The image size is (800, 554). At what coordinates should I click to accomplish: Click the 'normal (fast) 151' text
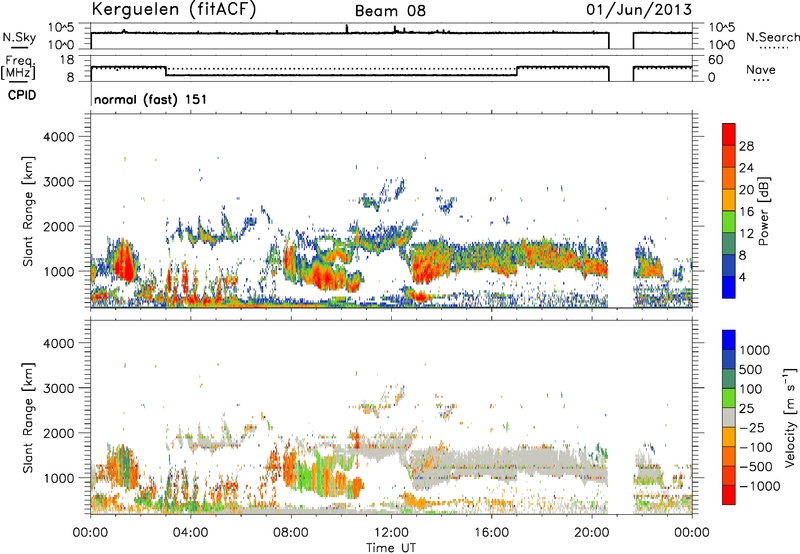point(151,99)
